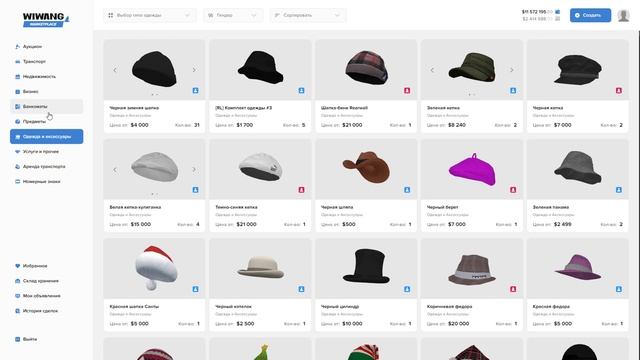Click female badge on $7 000 black cap card
Screen dimensions: 640x360
pos(619,91)
